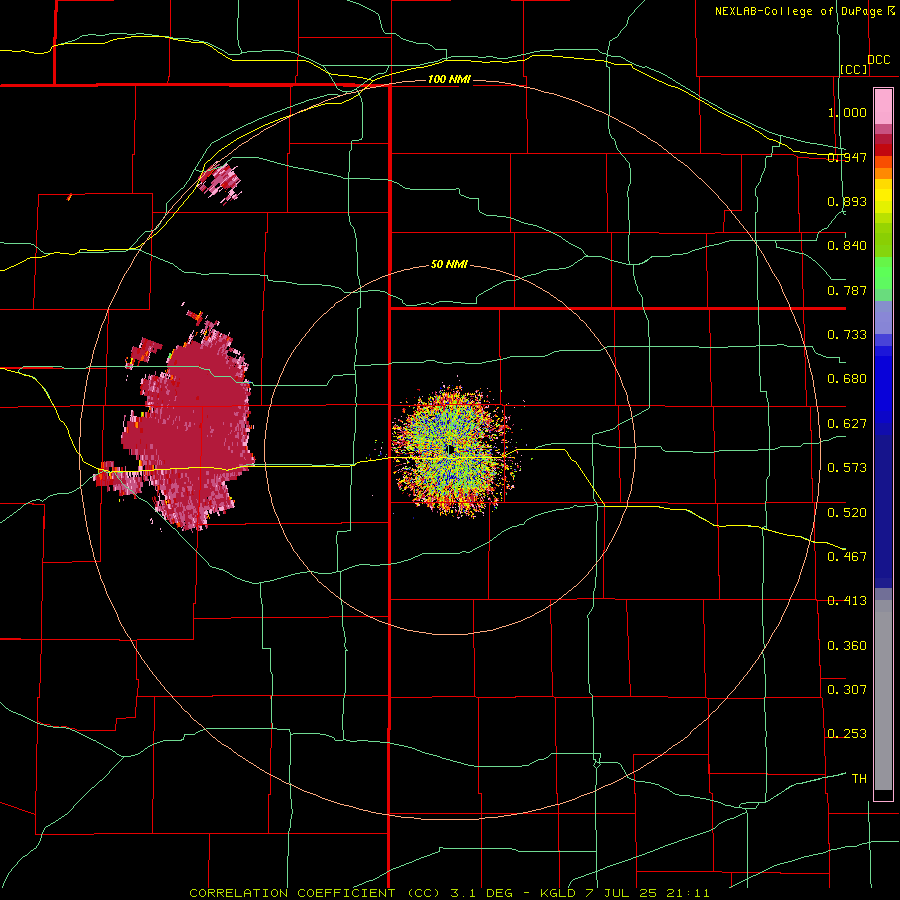This screenshot has height=900, width=900.
Task: Click the 0.253 scale value
Action: tap(847, 734)
